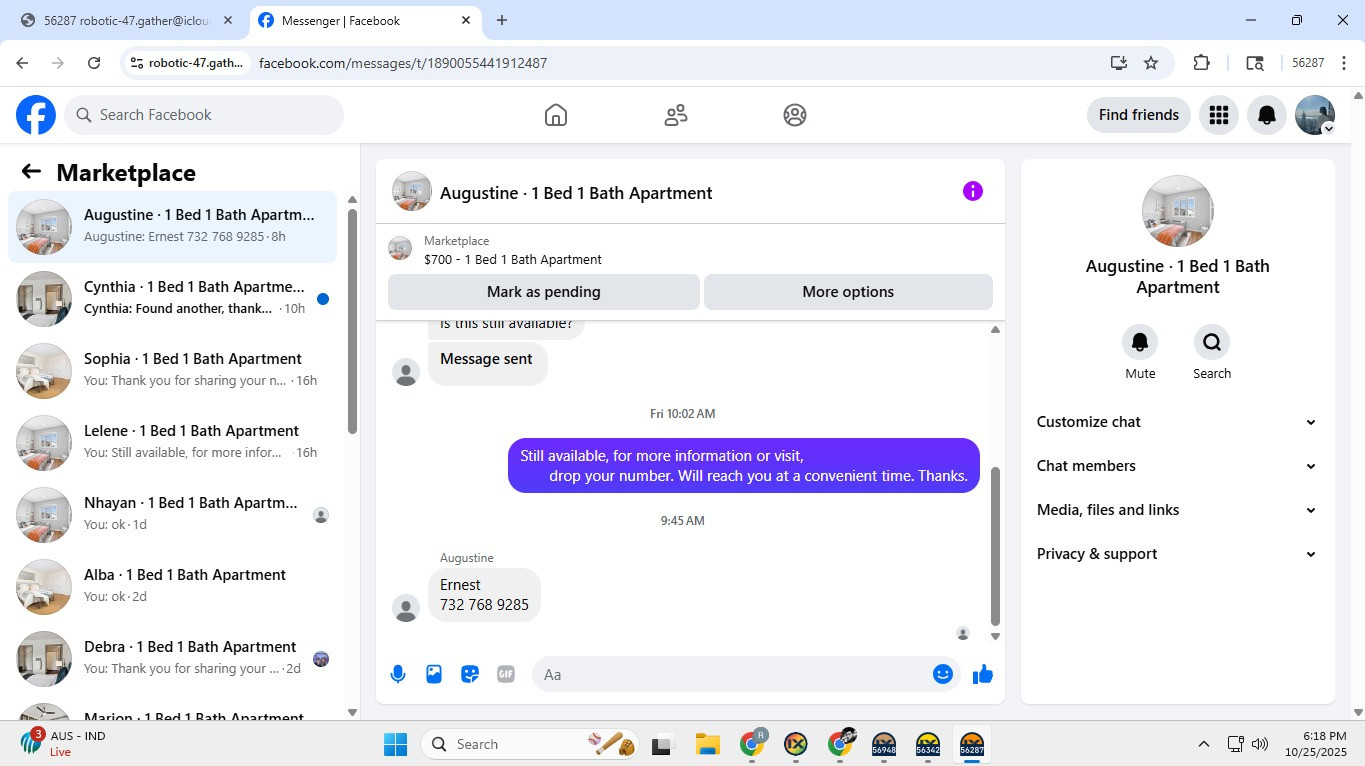The height and width of the screenshot is (766, 1365).
Task: Click the large apartment thumbnail in info panel
Action: click(1178, 211)
